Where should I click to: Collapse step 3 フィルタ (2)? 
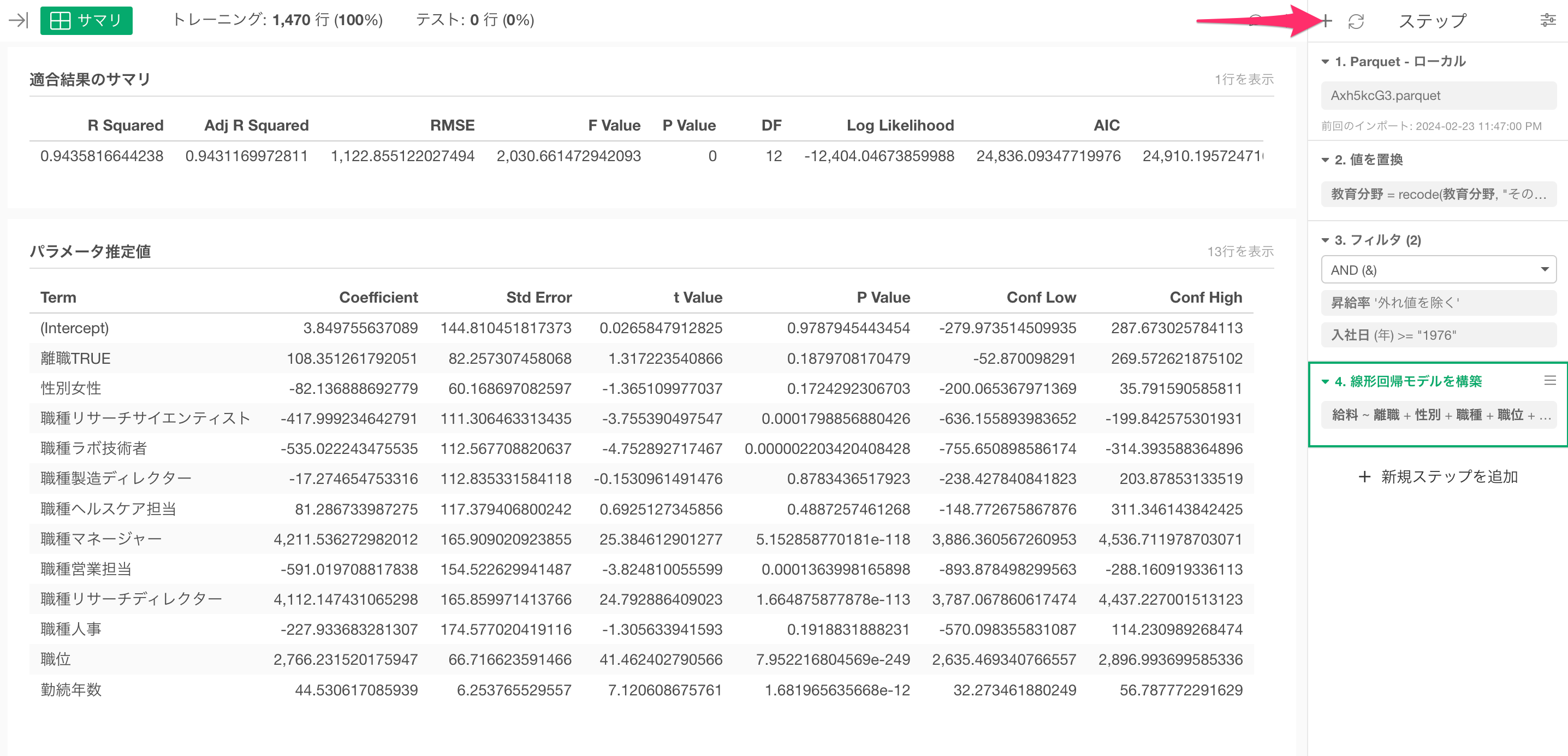click(x=1325, y=241)
